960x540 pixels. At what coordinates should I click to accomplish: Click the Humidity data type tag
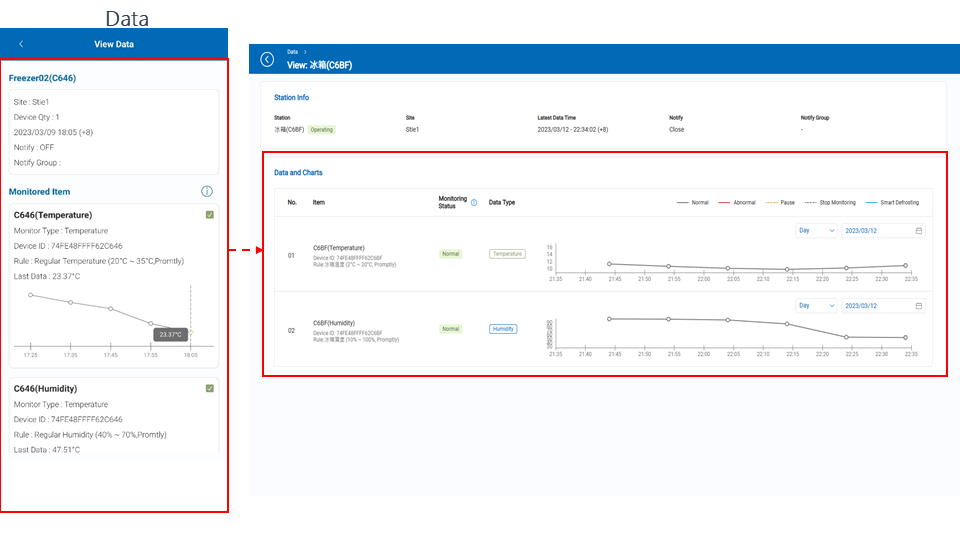[503, 329]
